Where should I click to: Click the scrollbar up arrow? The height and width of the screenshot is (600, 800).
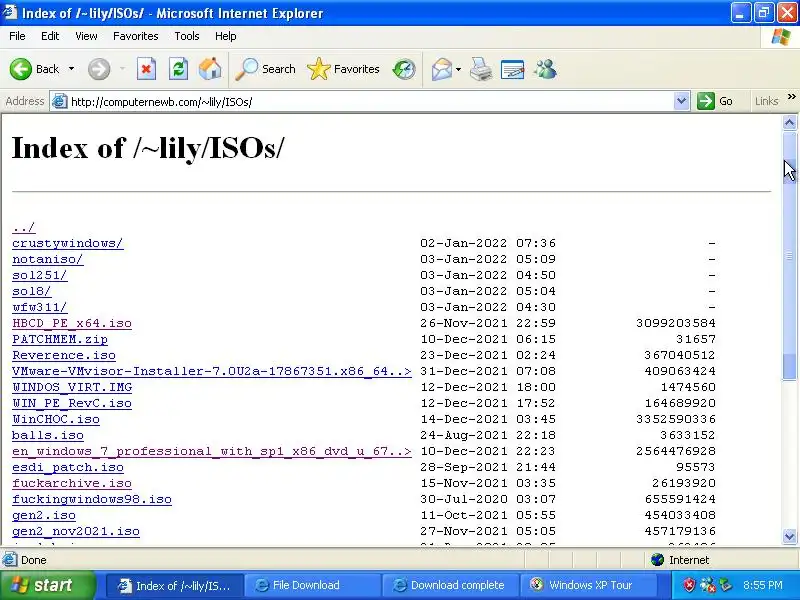[x=789, y=122]
